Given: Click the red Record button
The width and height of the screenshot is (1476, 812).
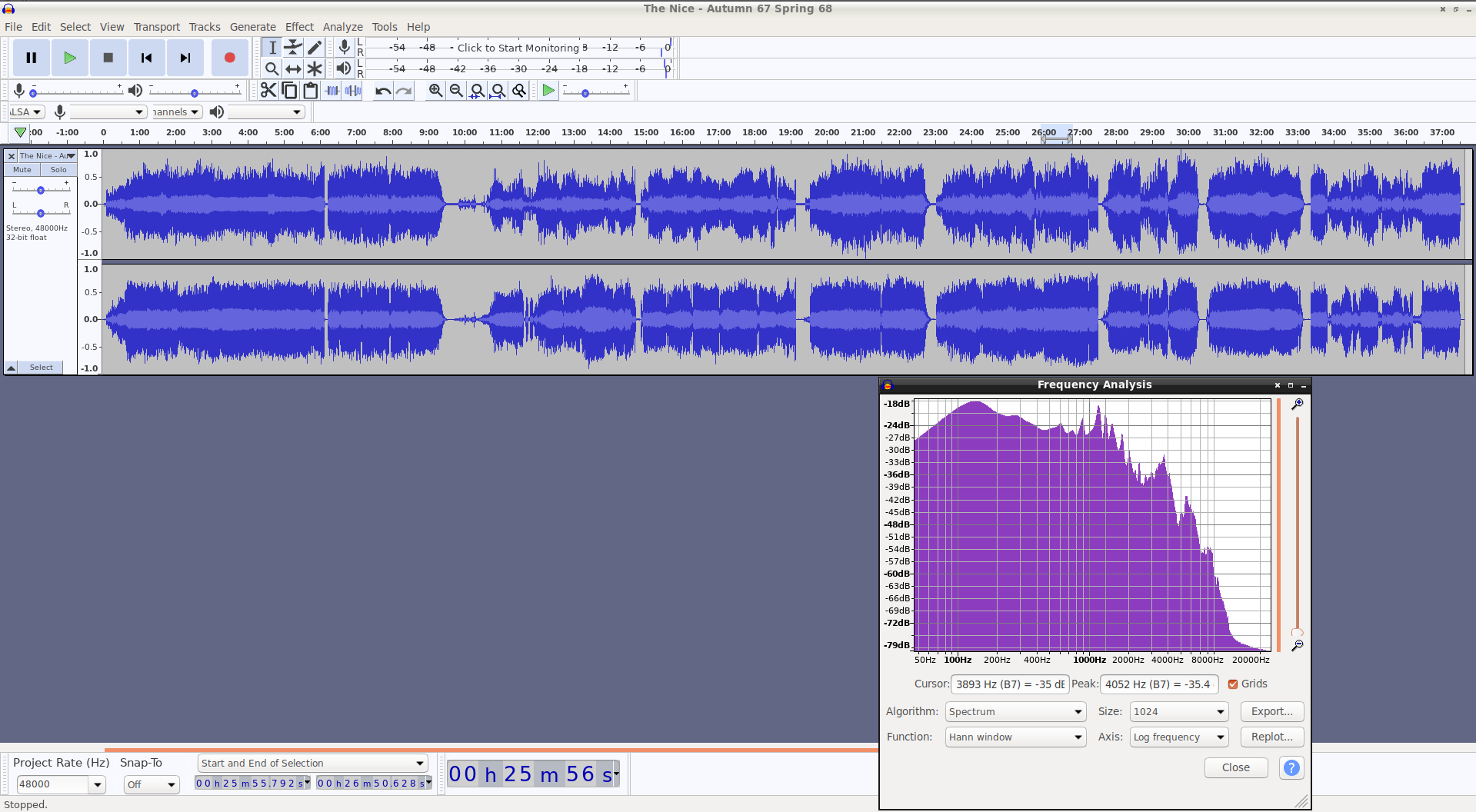Looking at the screenshot, I should (x=229, y=58).
